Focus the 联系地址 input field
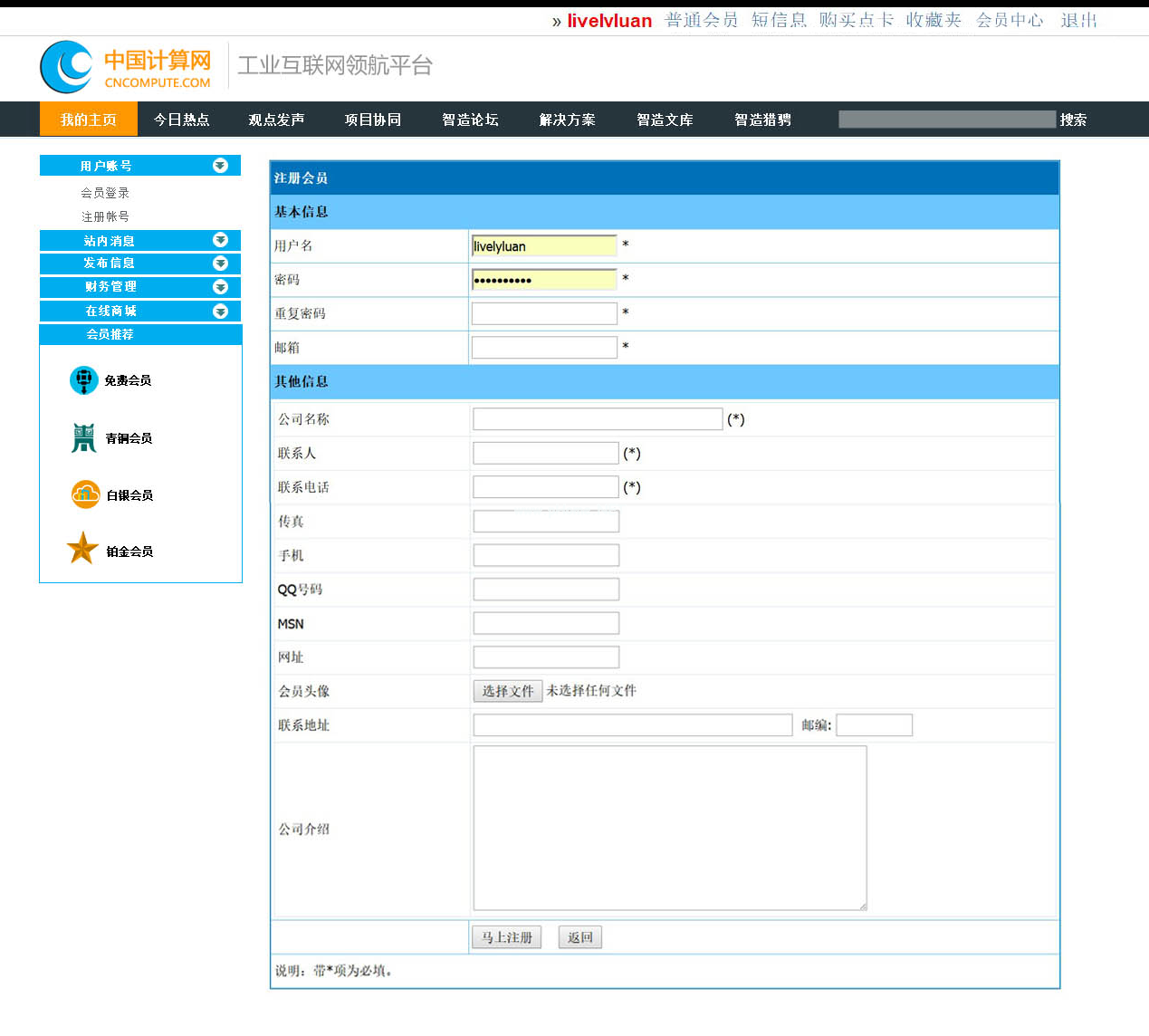1149x1036 pixels. pos(633,725)
